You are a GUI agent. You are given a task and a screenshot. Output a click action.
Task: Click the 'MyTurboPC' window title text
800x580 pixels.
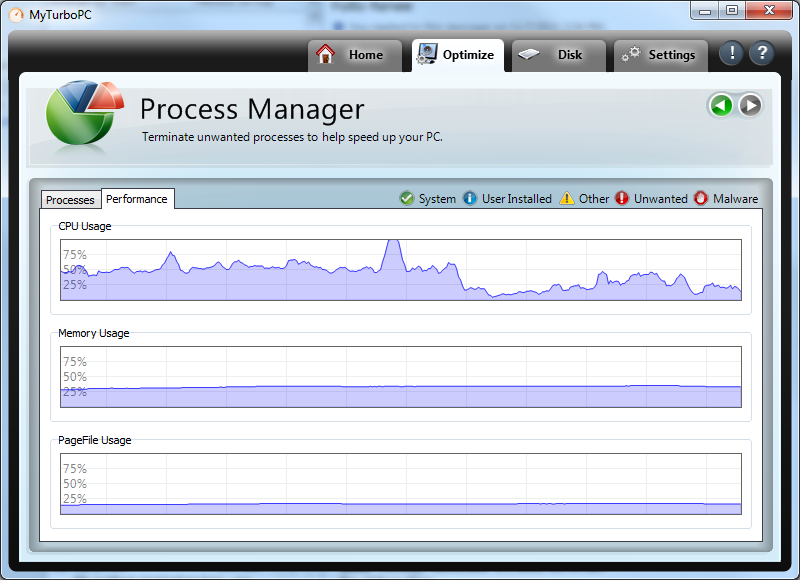(x=60, y=15)
